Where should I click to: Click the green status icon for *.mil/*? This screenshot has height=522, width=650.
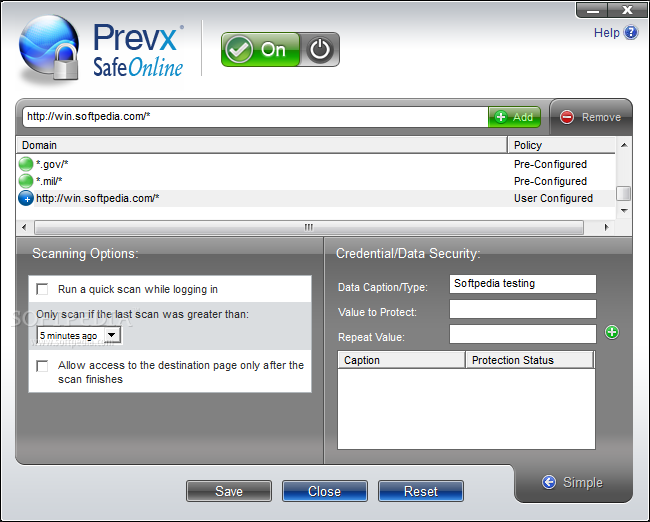tap(26, 181)
